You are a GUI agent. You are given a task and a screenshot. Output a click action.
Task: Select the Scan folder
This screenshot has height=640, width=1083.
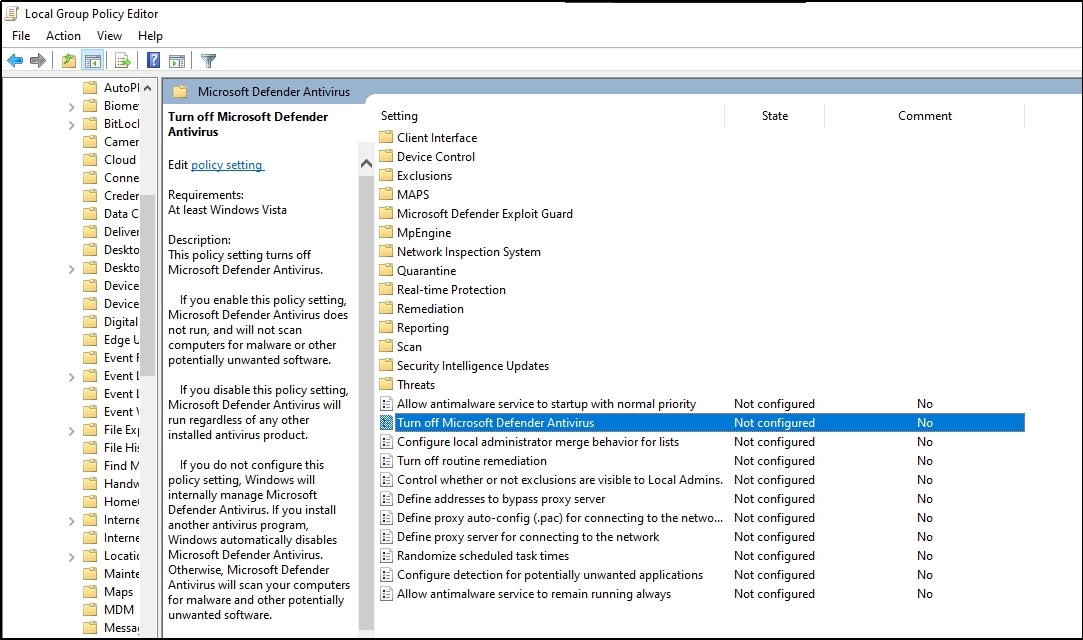401,347
